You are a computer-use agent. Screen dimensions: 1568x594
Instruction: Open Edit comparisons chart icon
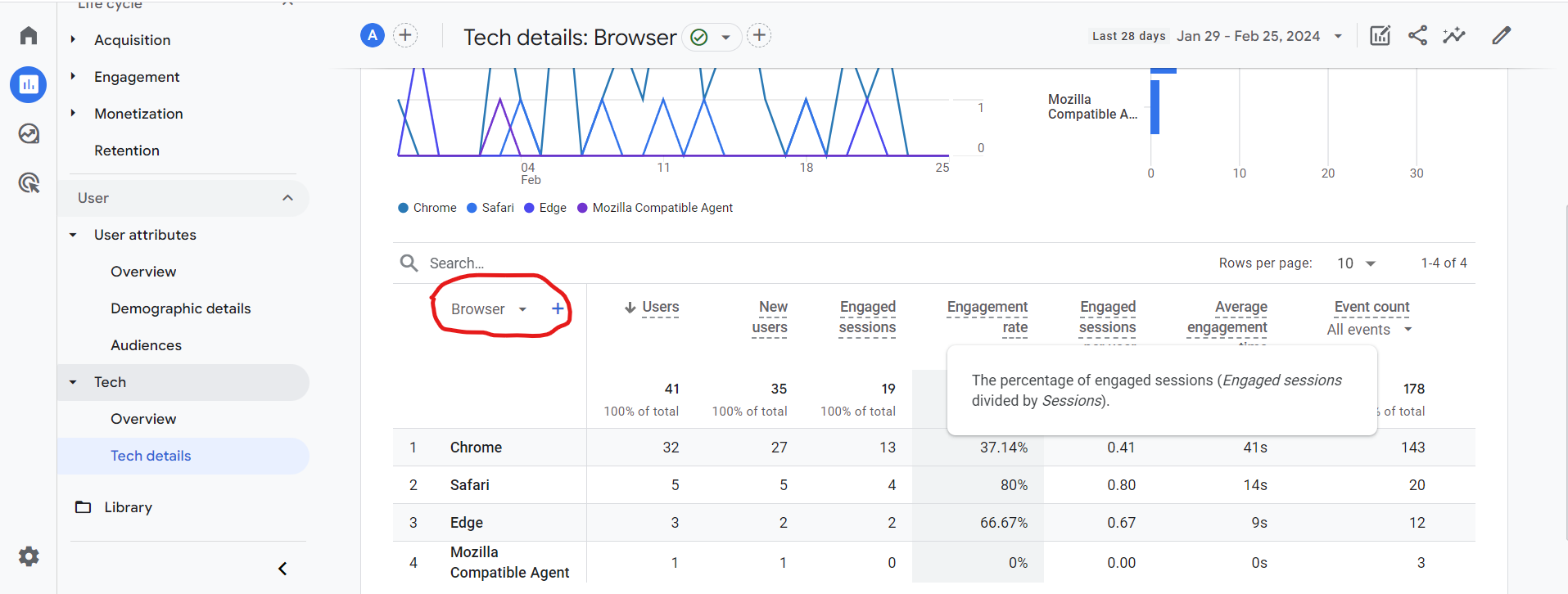coord(1380,35)
